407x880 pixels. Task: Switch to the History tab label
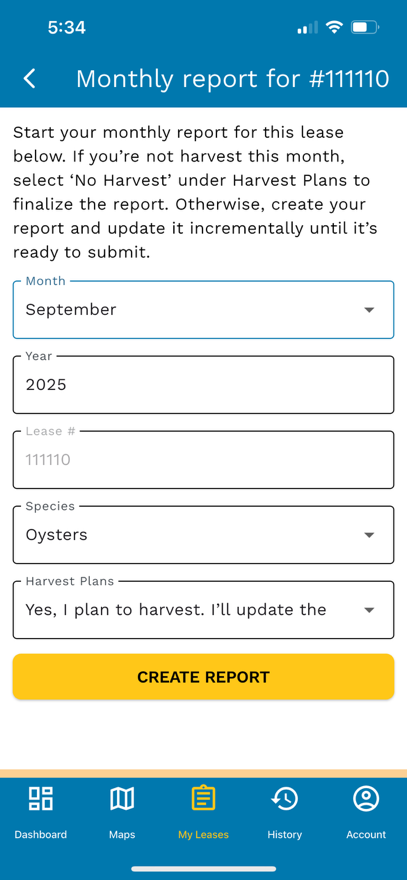(285, 835)
